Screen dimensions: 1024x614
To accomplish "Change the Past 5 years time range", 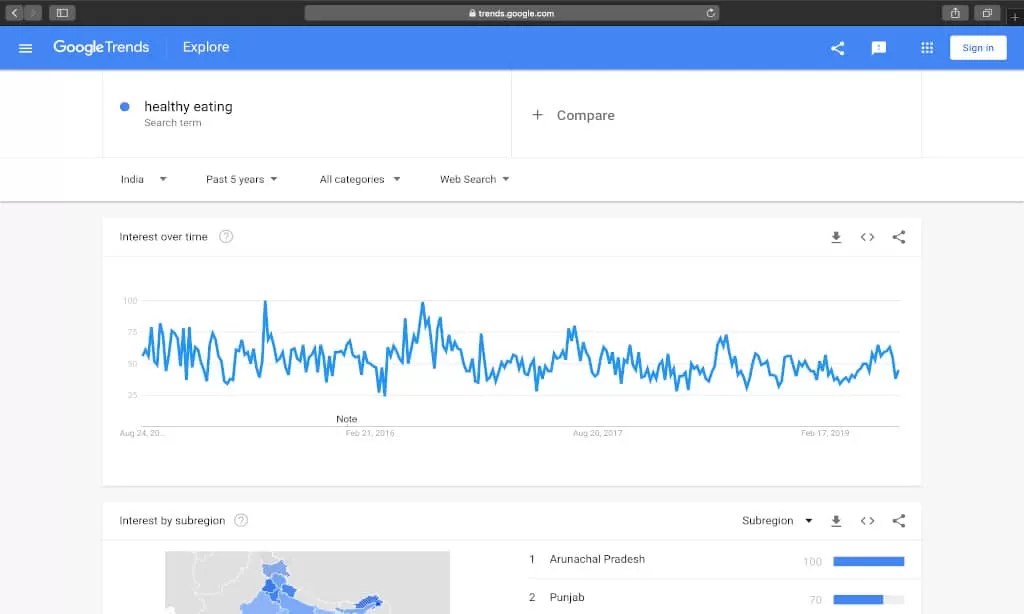I will click(241, 179).
